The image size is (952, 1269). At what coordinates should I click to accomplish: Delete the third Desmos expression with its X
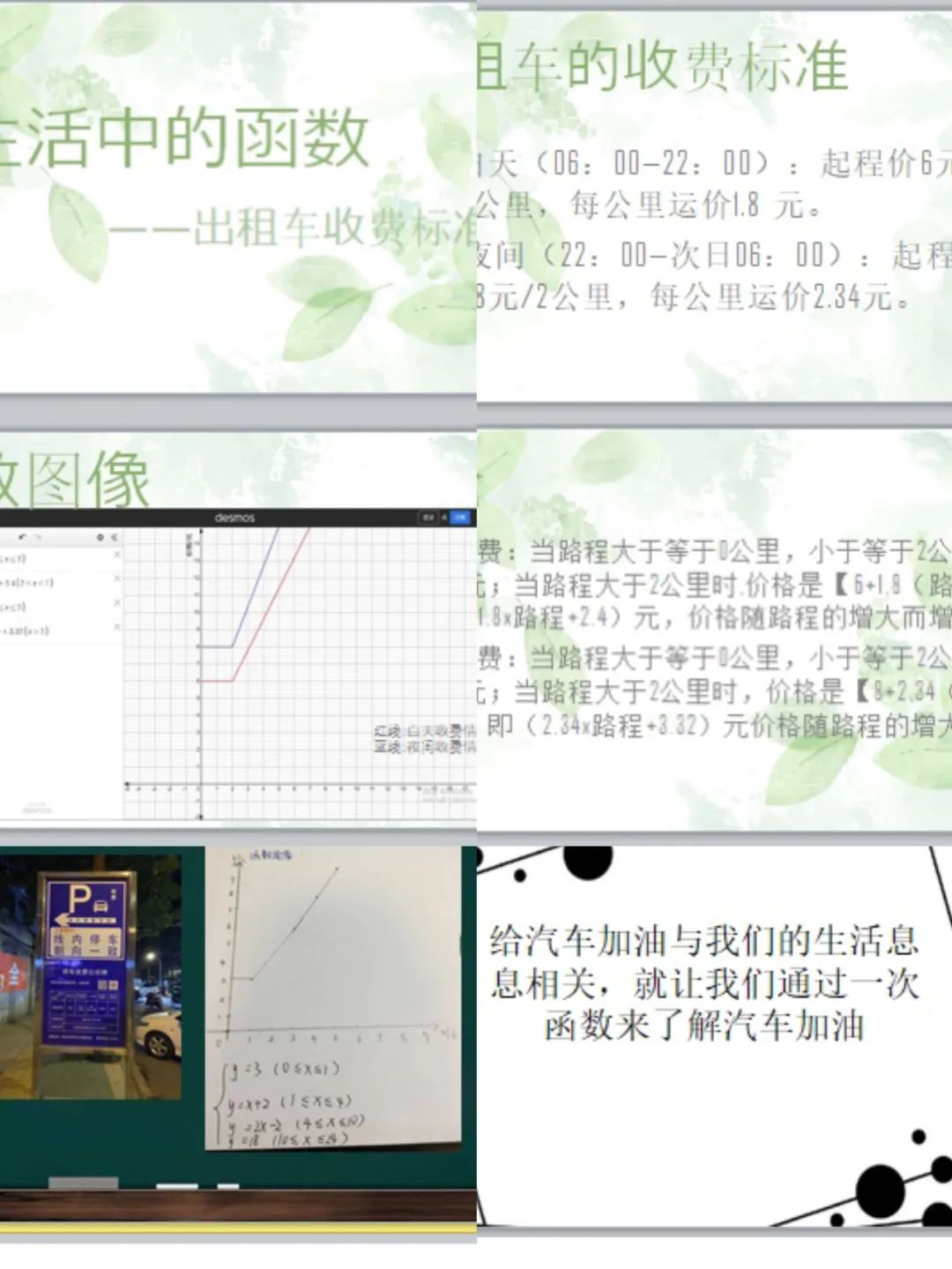(x=116, y=603)
